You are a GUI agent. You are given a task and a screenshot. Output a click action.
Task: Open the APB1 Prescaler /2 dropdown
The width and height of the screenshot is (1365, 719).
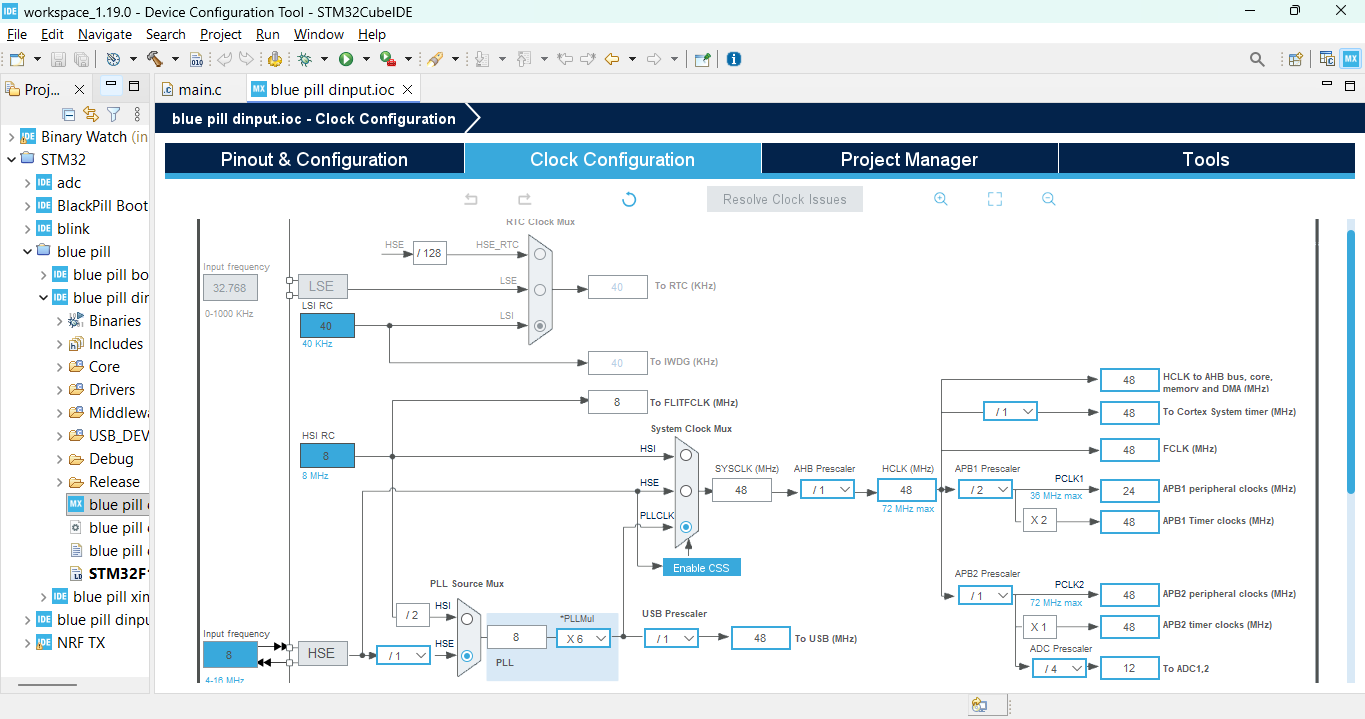point(985,490)
